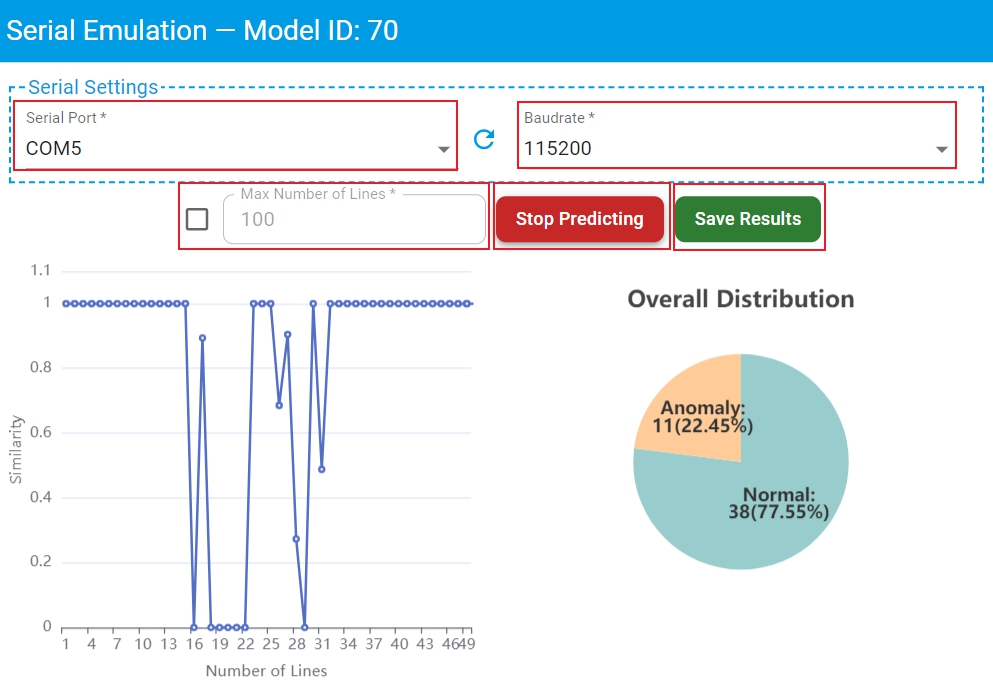
Task: Click the first data point at line 1
Action: click(66, 303)
